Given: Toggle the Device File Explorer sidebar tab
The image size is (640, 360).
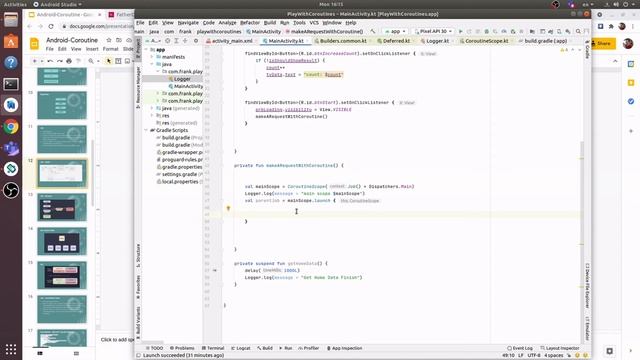Looking at the screenshot, I should pos(587,285).
